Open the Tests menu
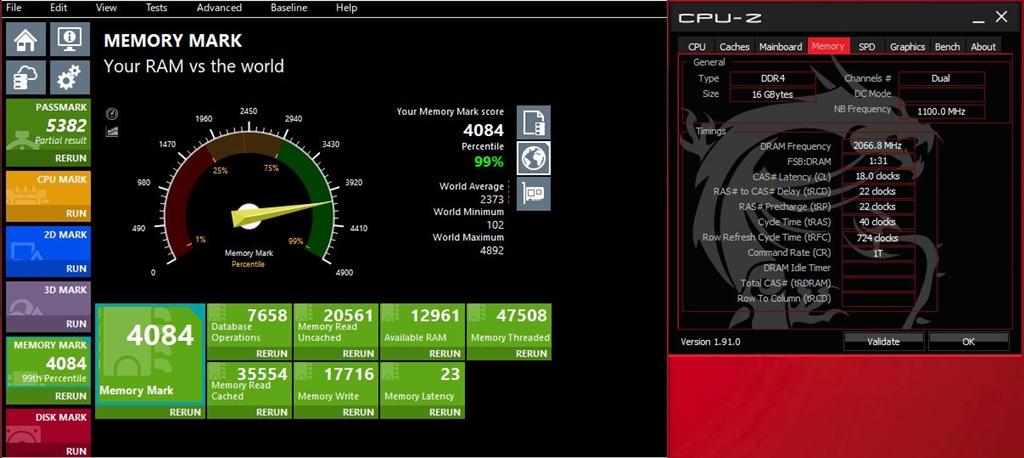Screen dimensions: 1024x458 [157, 8]
